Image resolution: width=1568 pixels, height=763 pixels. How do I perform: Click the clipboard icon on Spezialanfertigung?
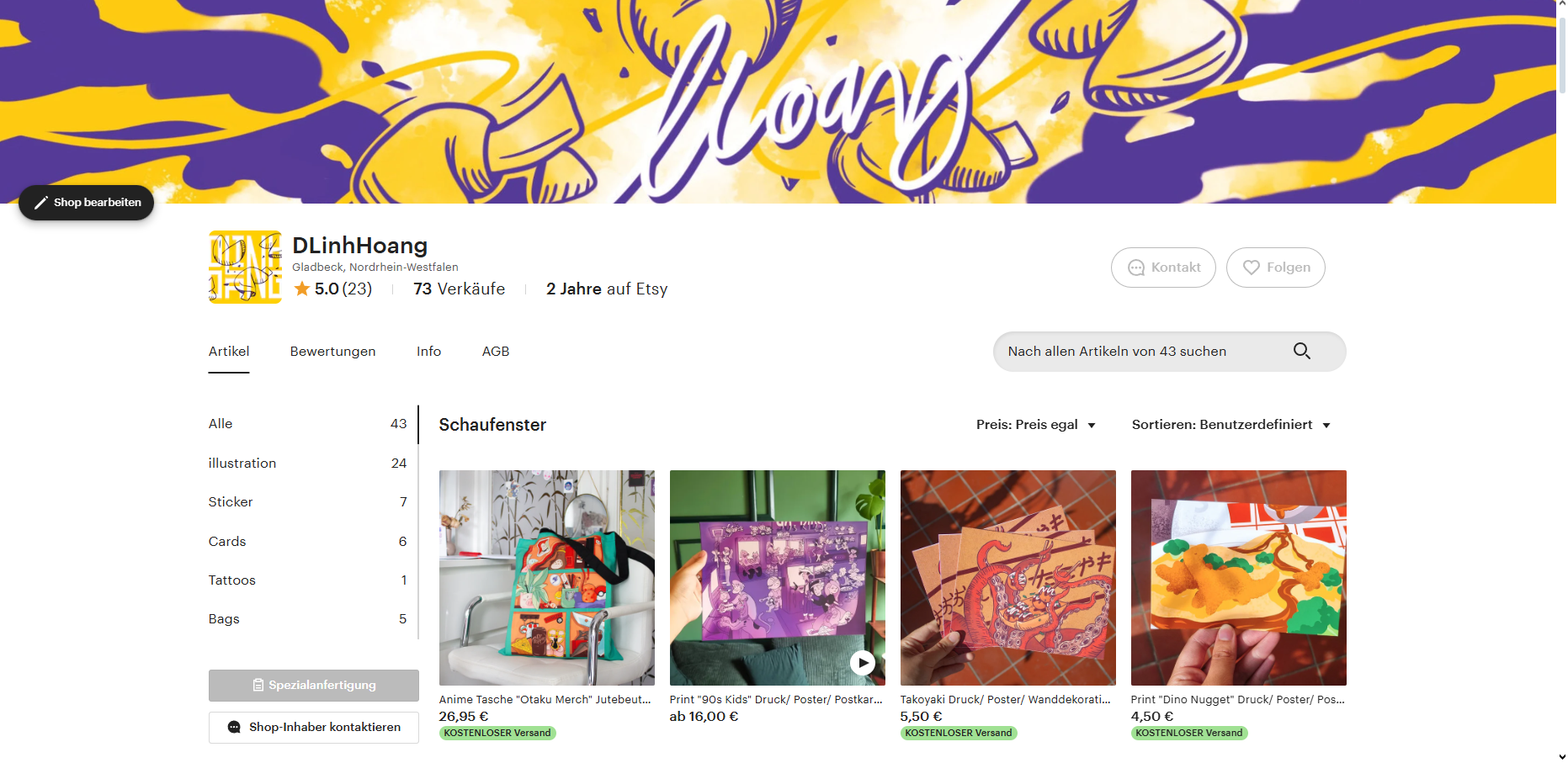point(258,686)
